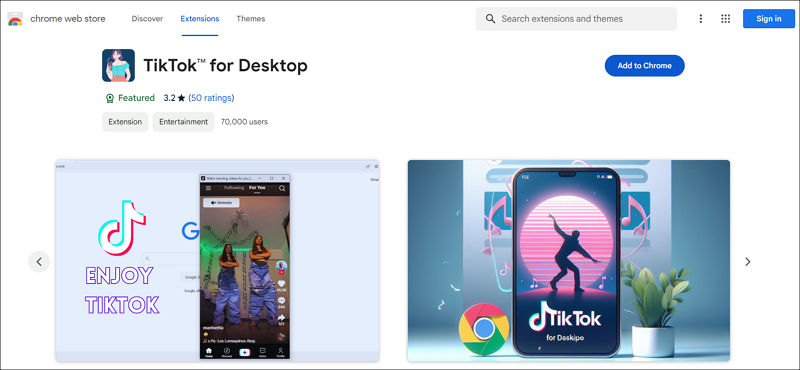Go to next screenshot with right arrow
Image resolution: width=800 pixels, height=370 pixels.
pyautogui.click(x=747, y=262)
